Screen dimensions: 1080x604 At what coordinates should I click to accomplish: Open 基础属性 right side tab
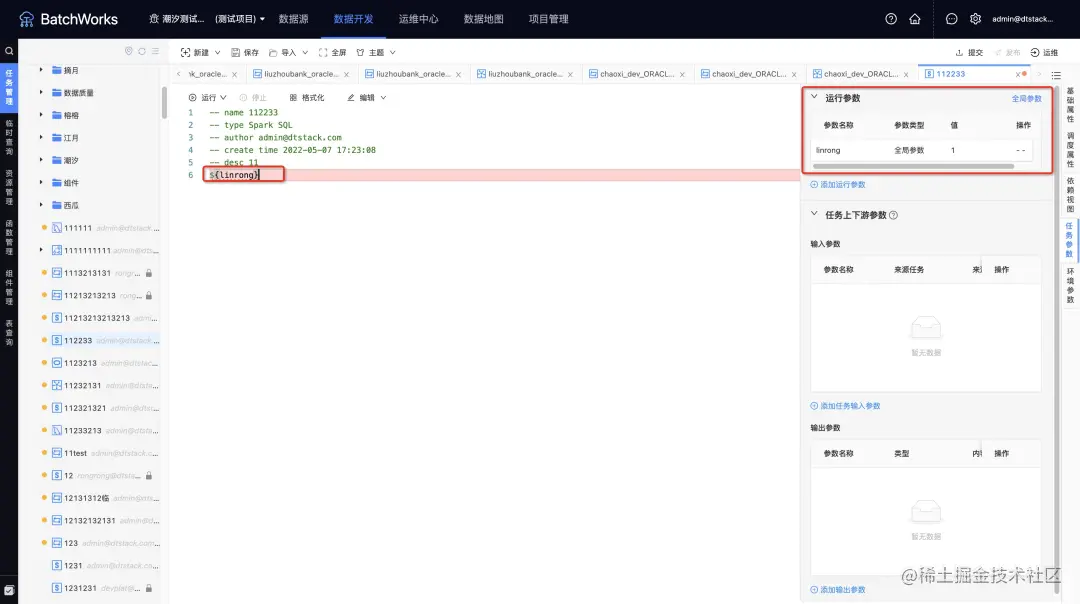tap(1070, 105)
